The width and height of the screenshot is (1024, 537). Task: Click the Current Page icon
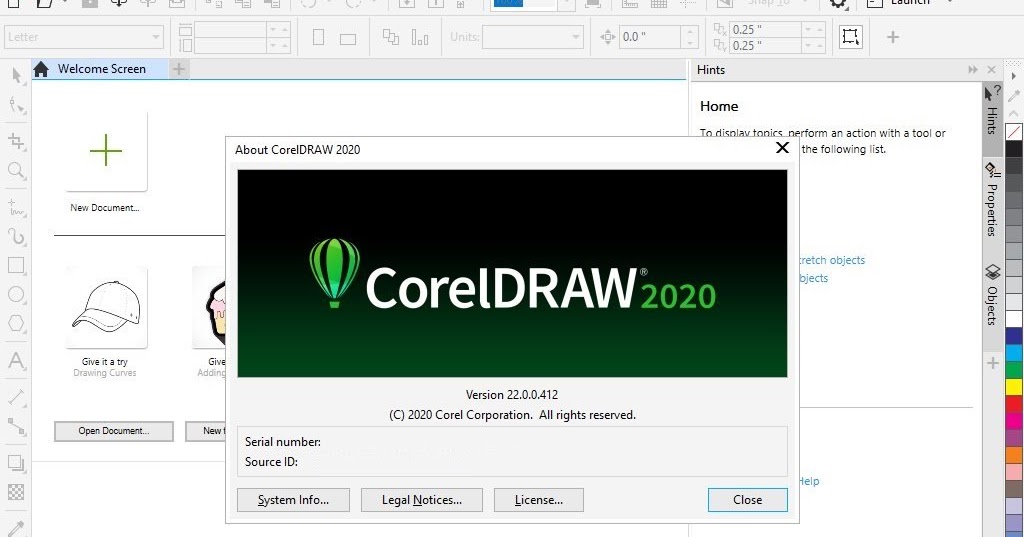(x=420, y=38)
